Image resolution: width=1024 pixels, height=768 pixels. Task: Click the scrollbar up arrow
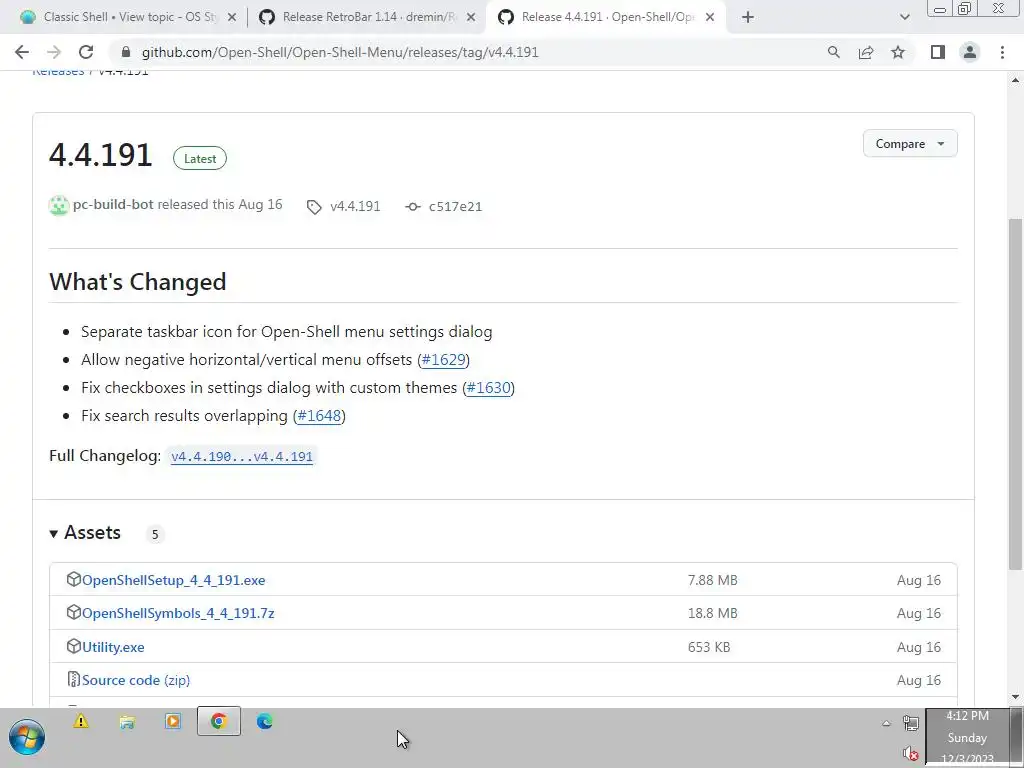1015,80
